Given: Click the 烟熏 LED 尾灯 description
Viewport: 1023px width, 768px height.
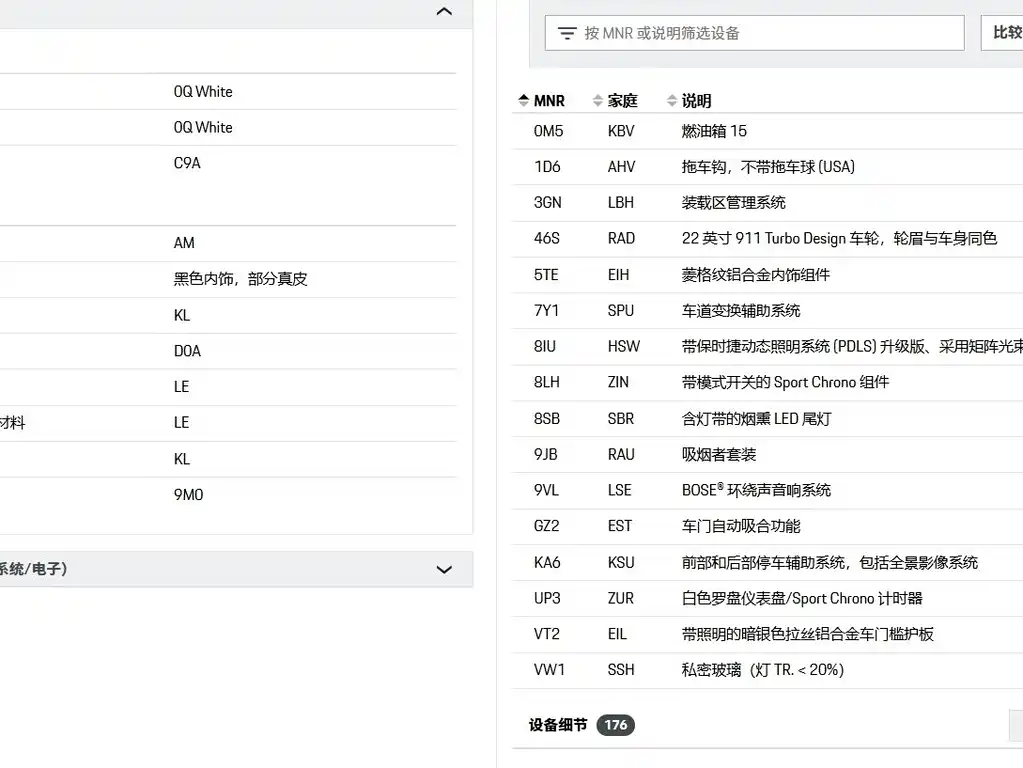Looking at the screenshot, I should pyautogui.click(x=757, y=419).
